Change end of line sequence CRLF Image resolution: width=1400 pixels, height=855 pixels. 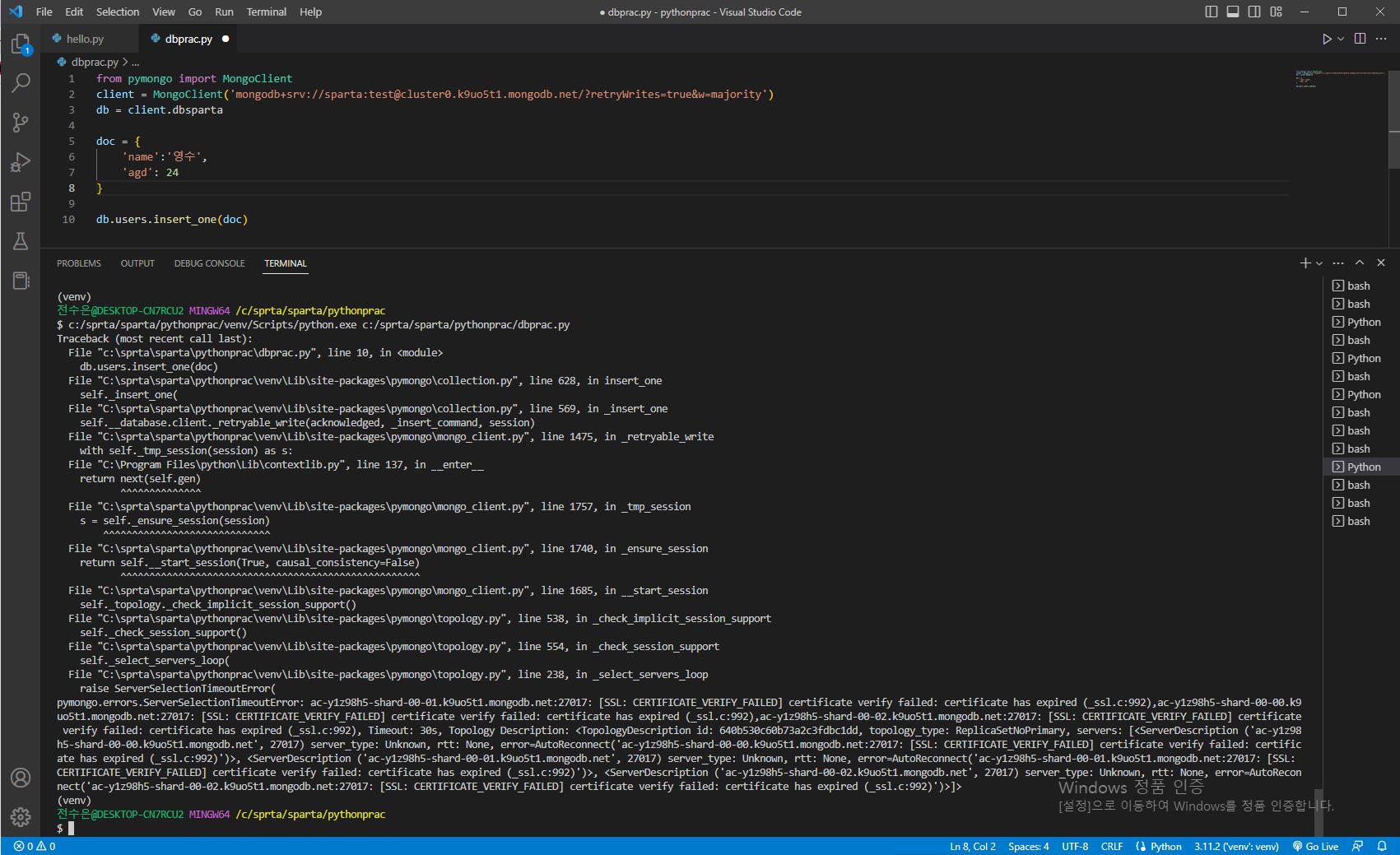tap(1112, 846)
